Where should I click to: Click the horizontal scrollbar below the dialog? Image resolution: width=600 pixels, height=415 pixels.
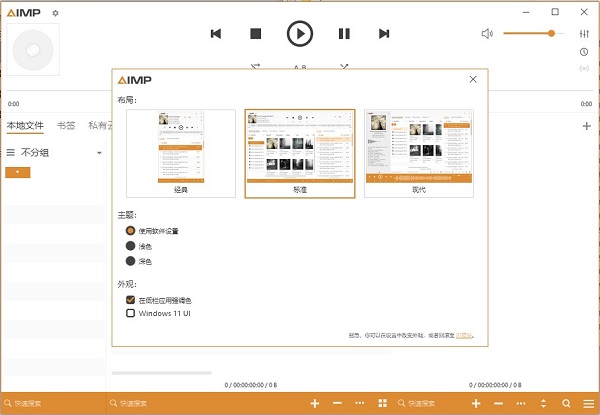pos(161,373)
